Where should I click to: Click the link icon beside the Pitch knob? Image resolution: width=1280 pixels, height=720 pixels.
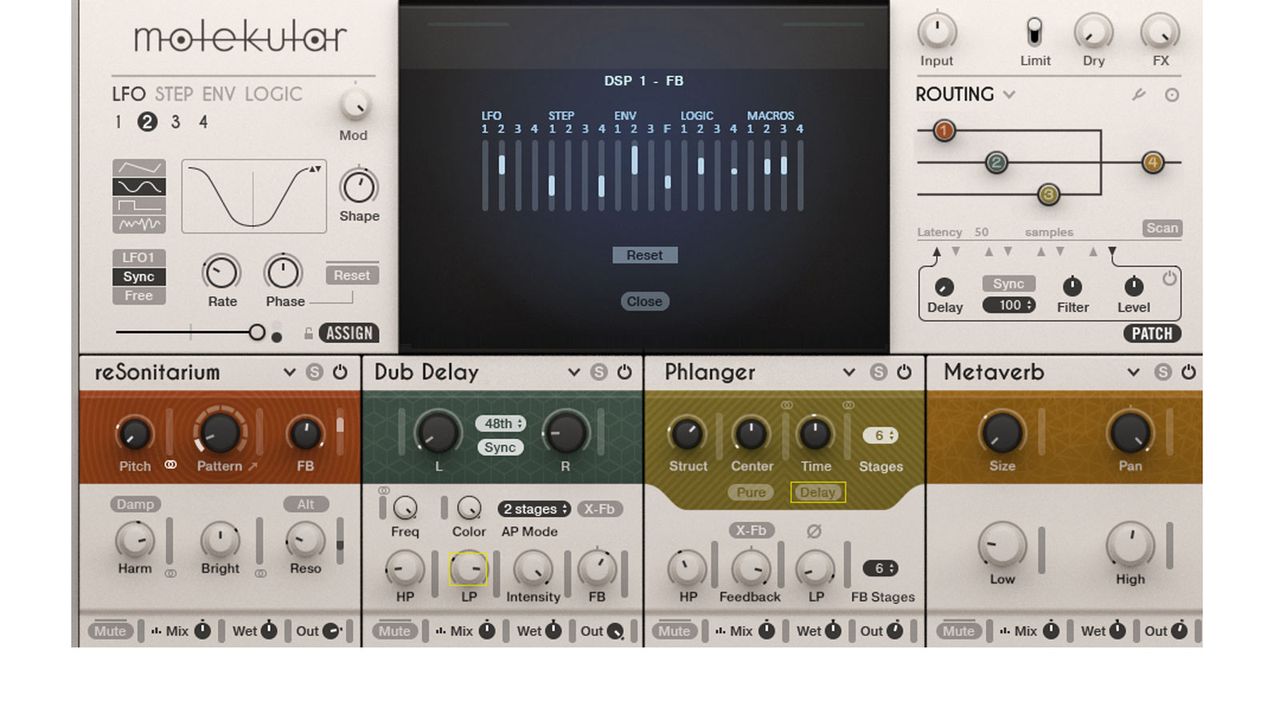(170, 465)
